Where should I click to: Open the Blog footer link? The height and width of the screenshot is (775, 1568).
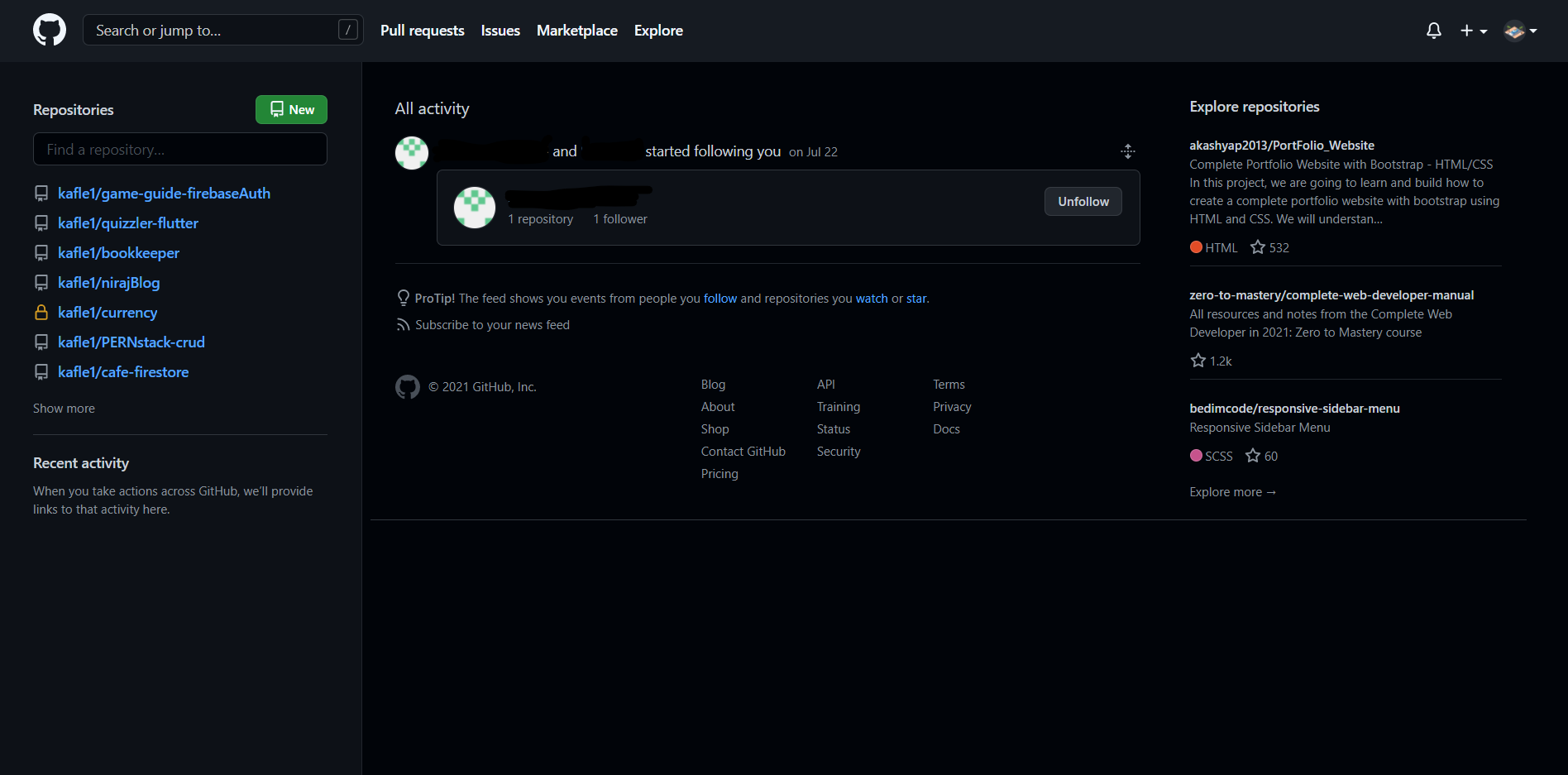(x=713, y=385)
